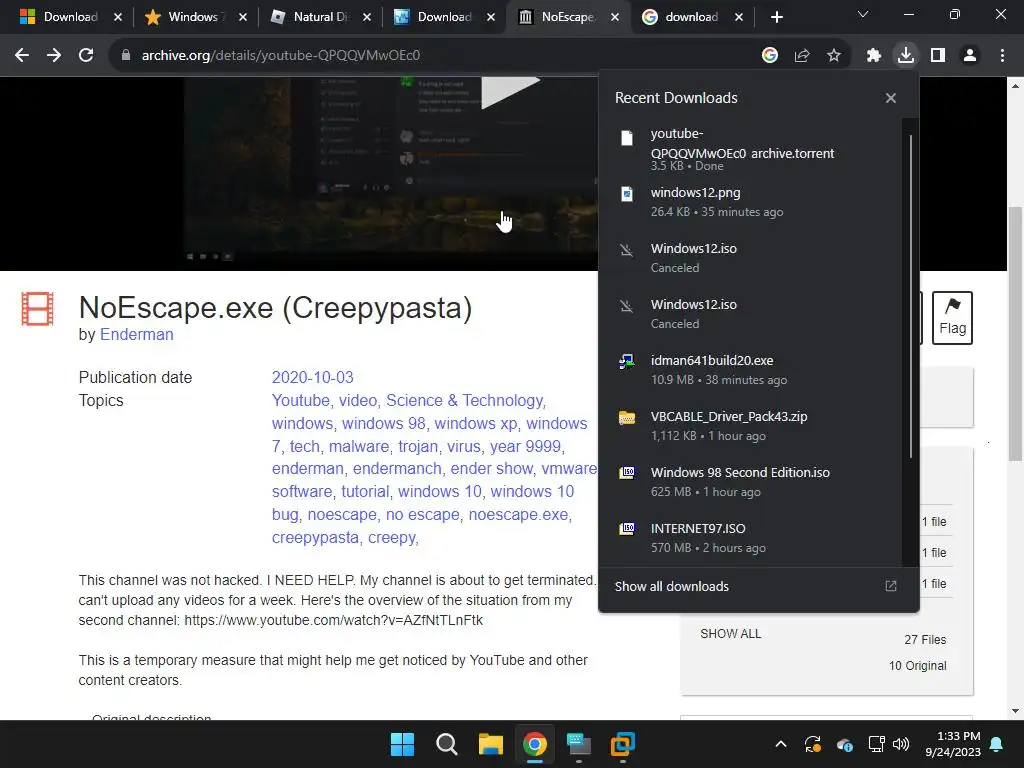The image size is (1024, 768).
Task: Reload the archive.org page
Action: (86, 56)
